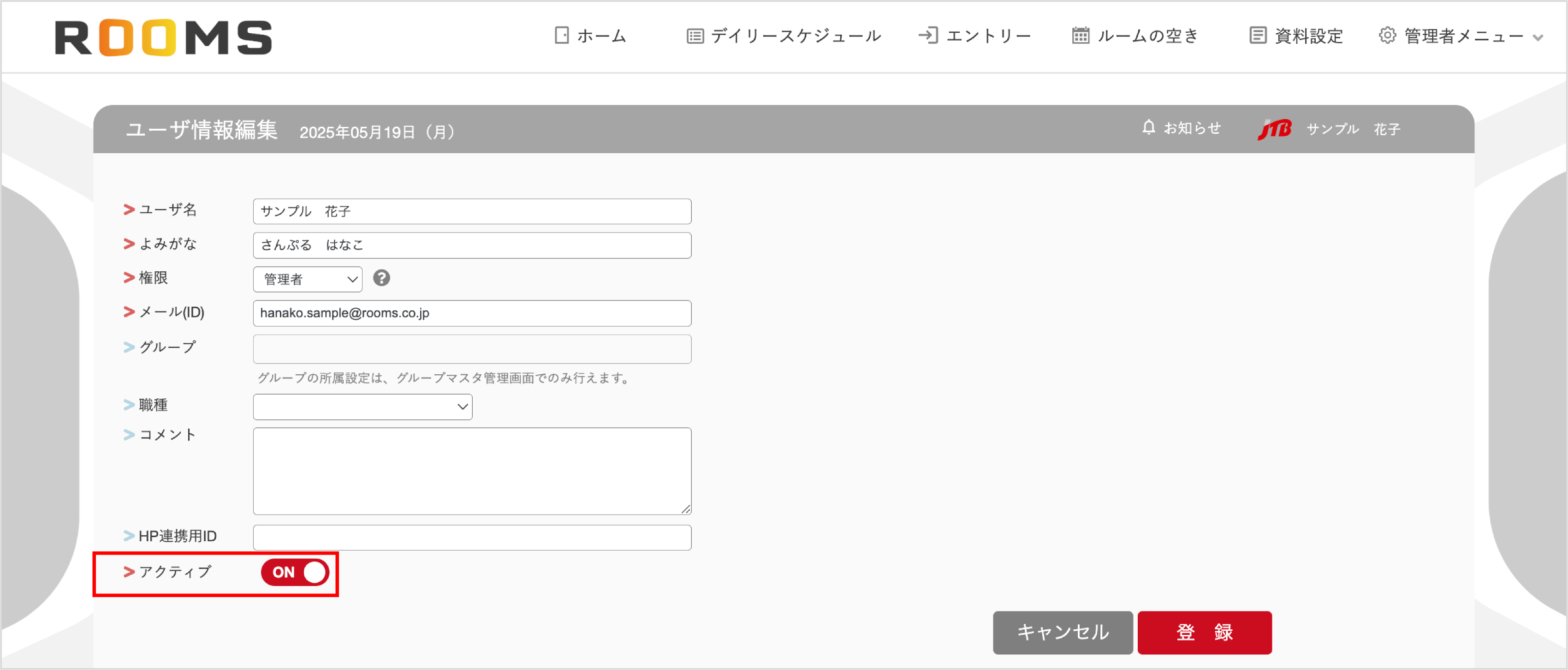Click the highlighted アクティブ toggle control
The height and width of the screenshot is (670, 1568).
[x=295, y=572]
